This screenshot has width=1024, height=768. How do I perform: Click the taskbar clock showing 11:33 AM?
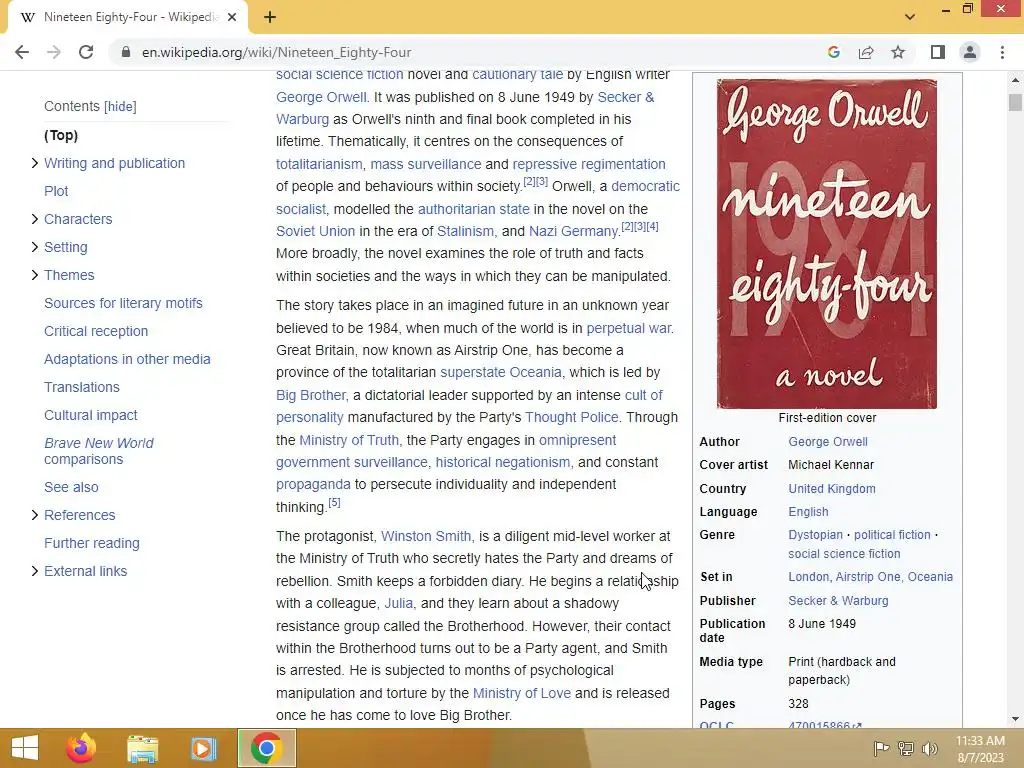980,748
